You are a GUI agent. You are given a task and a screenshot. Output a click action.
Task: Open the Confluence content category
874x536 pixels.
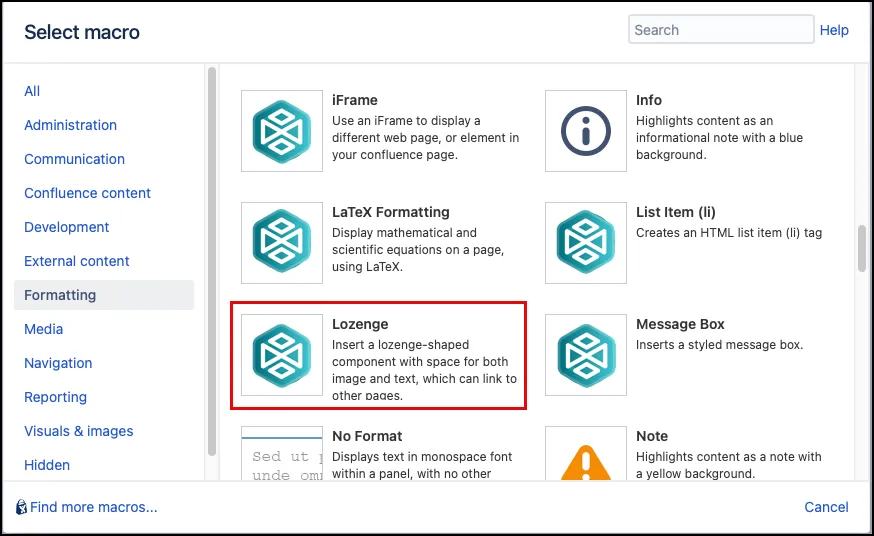click(88, 193)
